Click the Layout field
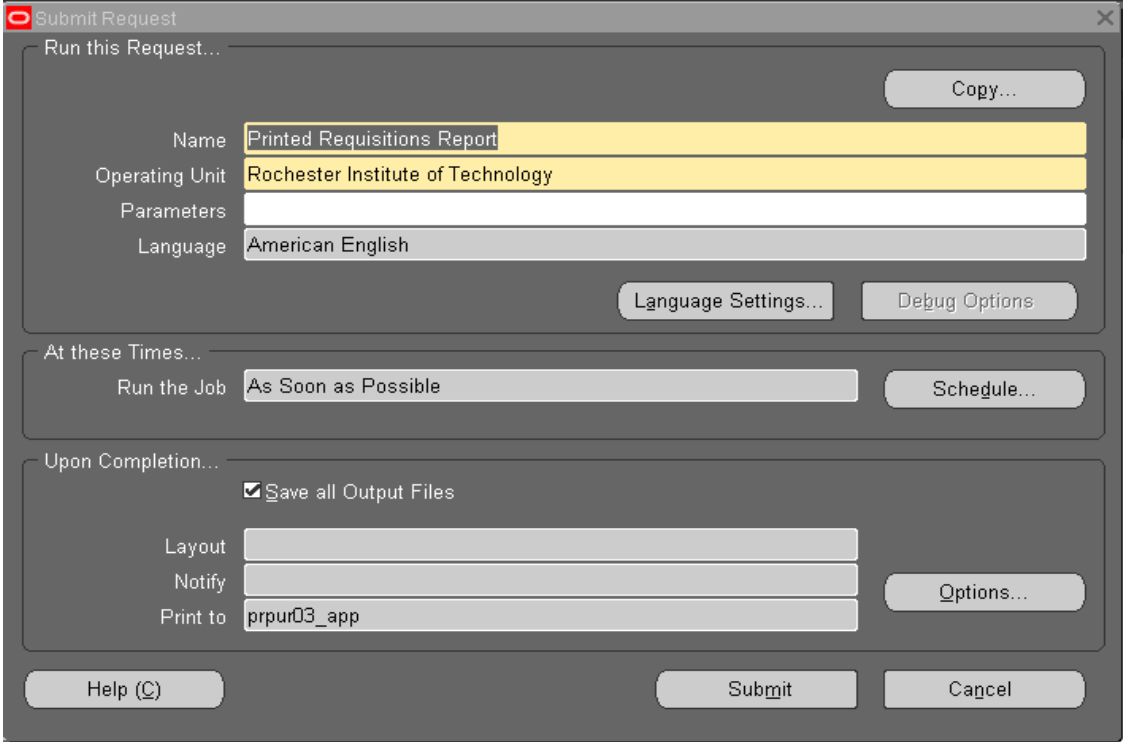This screenshot has height=742, width=1123. click(x=550, y=545)
